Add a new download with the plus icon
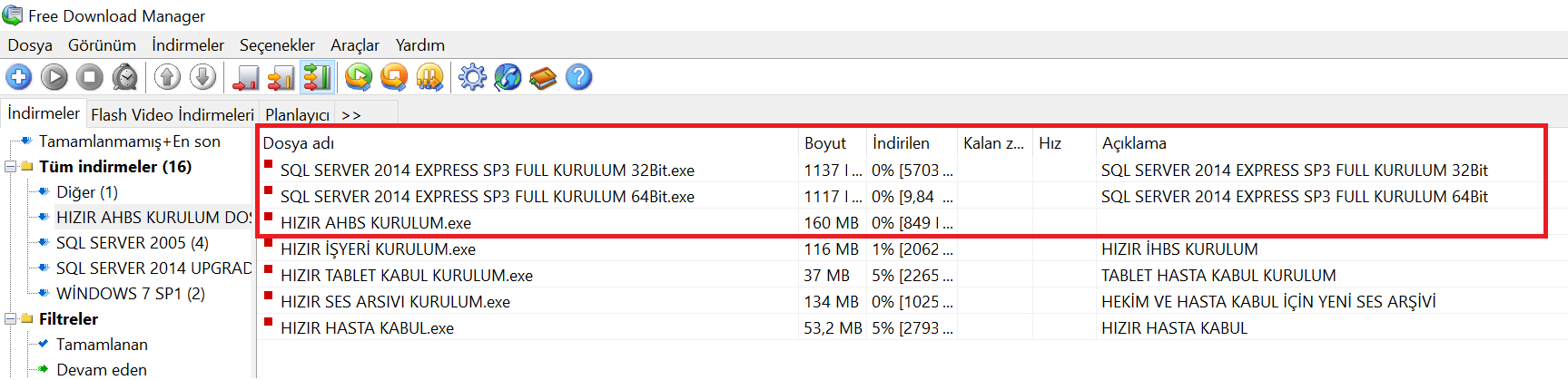 click(x=18, y=77)
